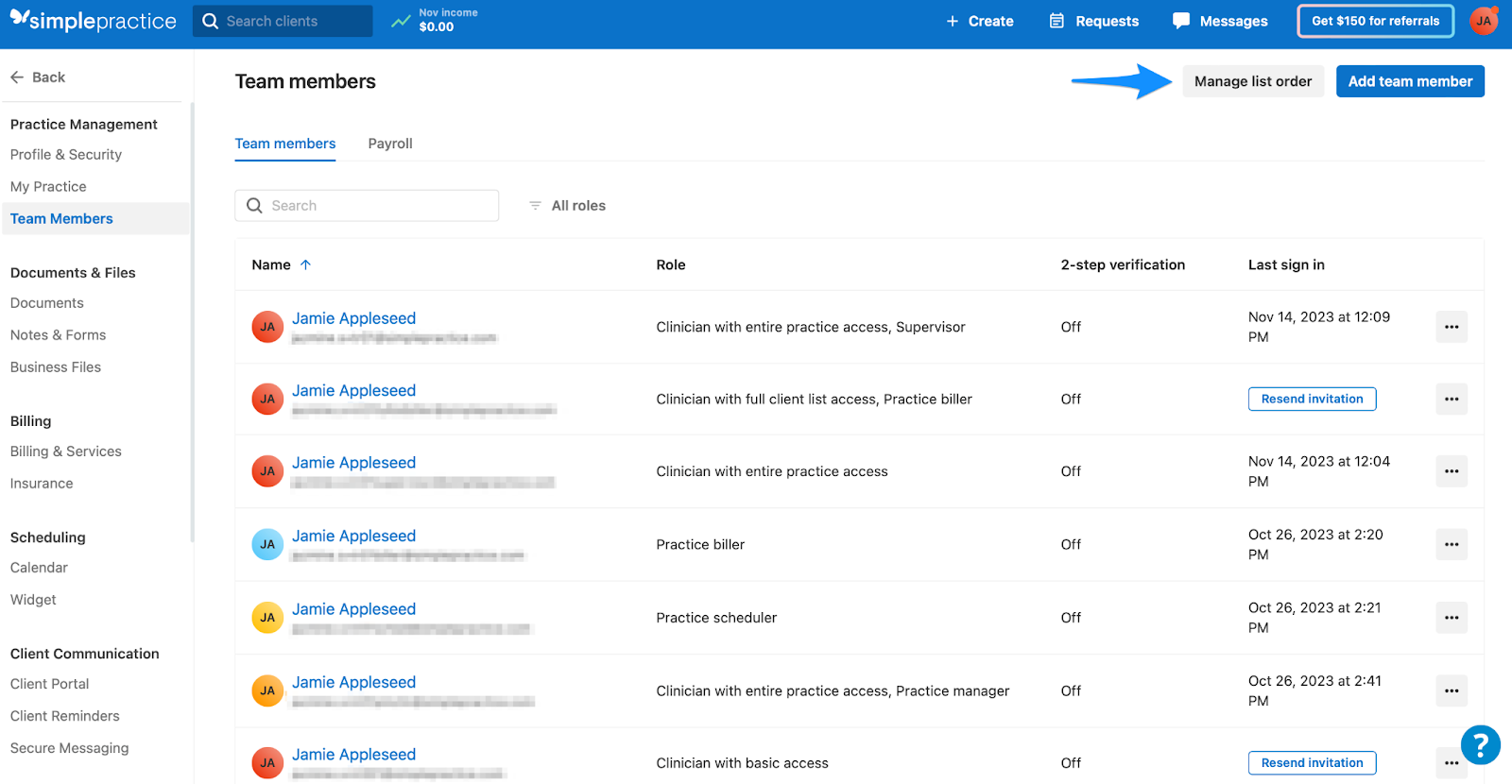
Task: Open Documents in the sidebar
Action: [47, 303]
